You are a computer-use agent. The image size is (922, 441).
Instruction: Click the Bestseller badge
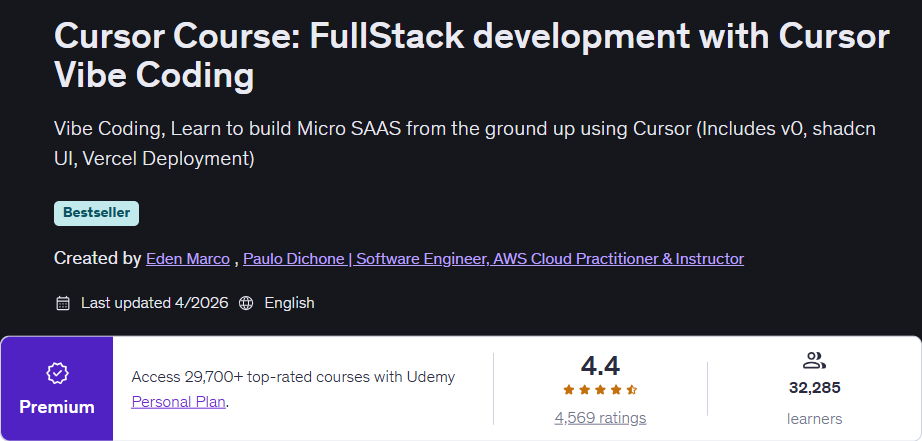click(x=96, y=213)
